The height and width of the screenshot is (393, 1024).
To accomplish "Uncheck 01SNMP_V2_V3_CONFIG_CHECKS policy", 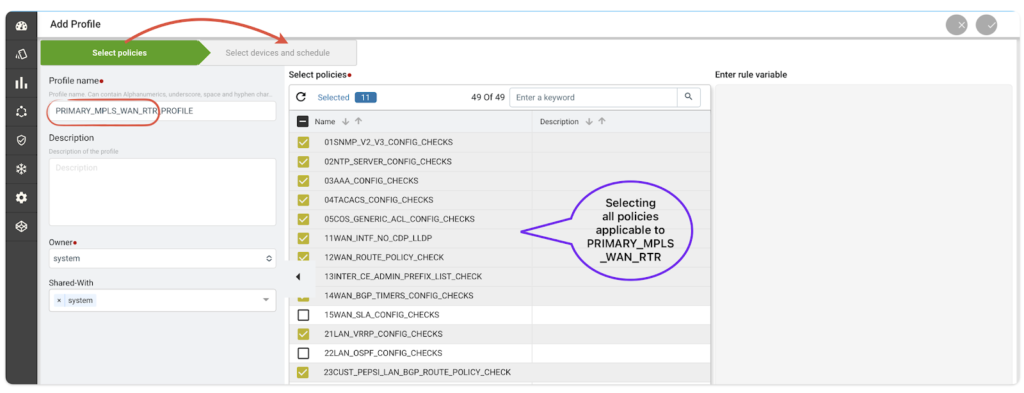I will pyautogui.click(x=303, y=142).
